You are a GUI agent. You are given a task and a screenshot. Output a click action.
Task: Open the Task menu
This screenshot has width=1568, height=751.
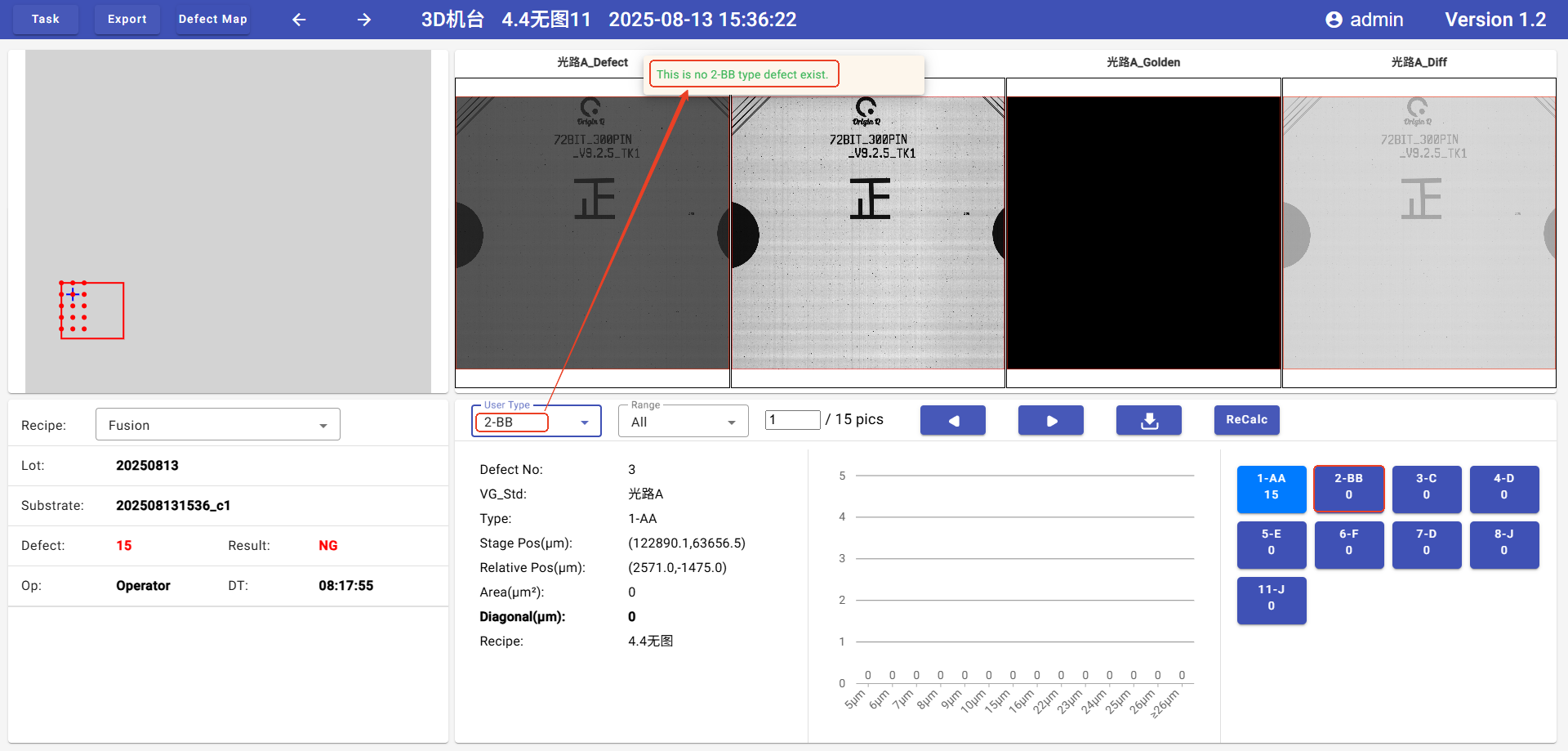coord(46,20)
